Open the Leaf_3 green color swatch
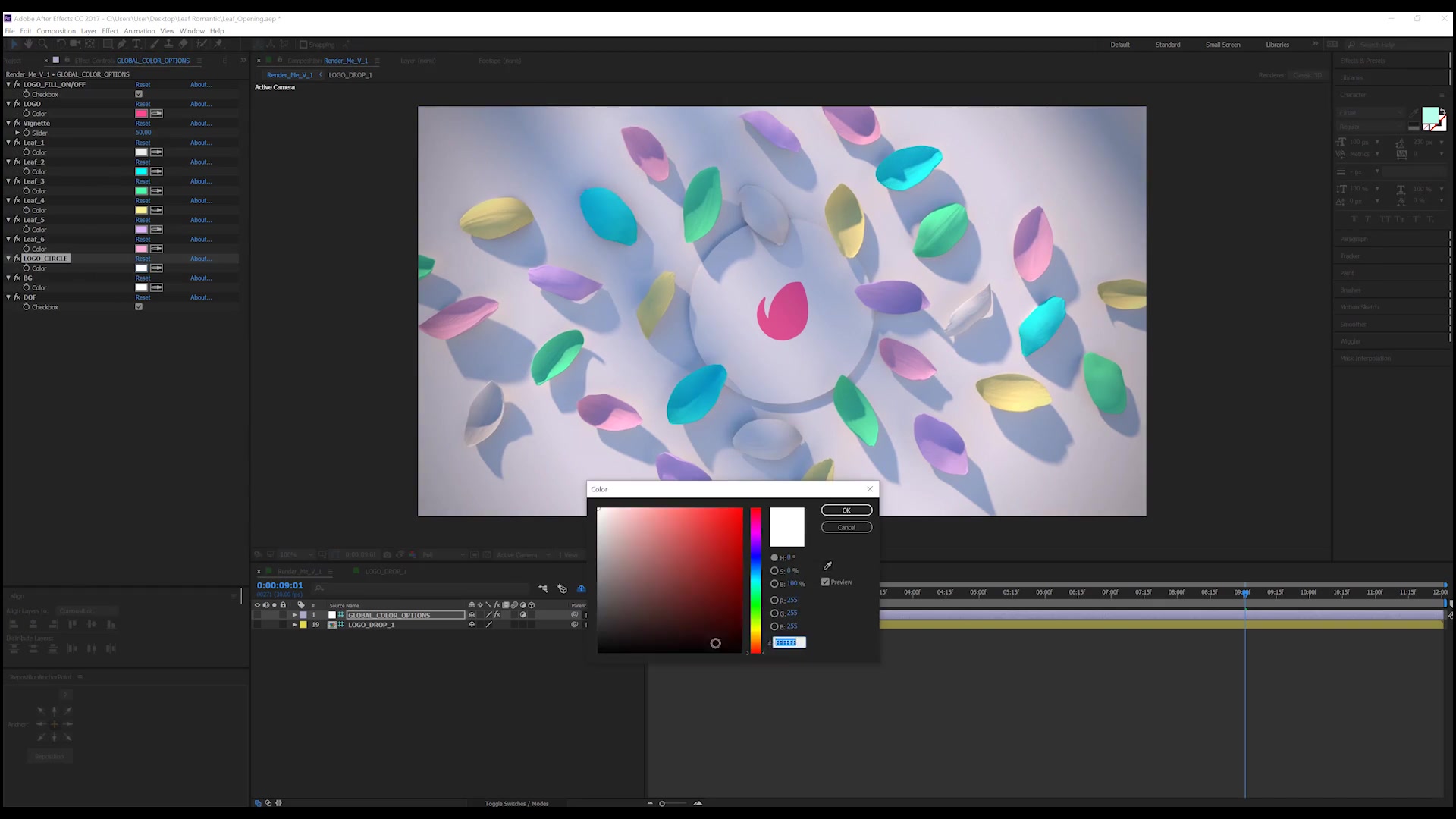The width and height of the screenshot is (1456, 819). [141, 191]
